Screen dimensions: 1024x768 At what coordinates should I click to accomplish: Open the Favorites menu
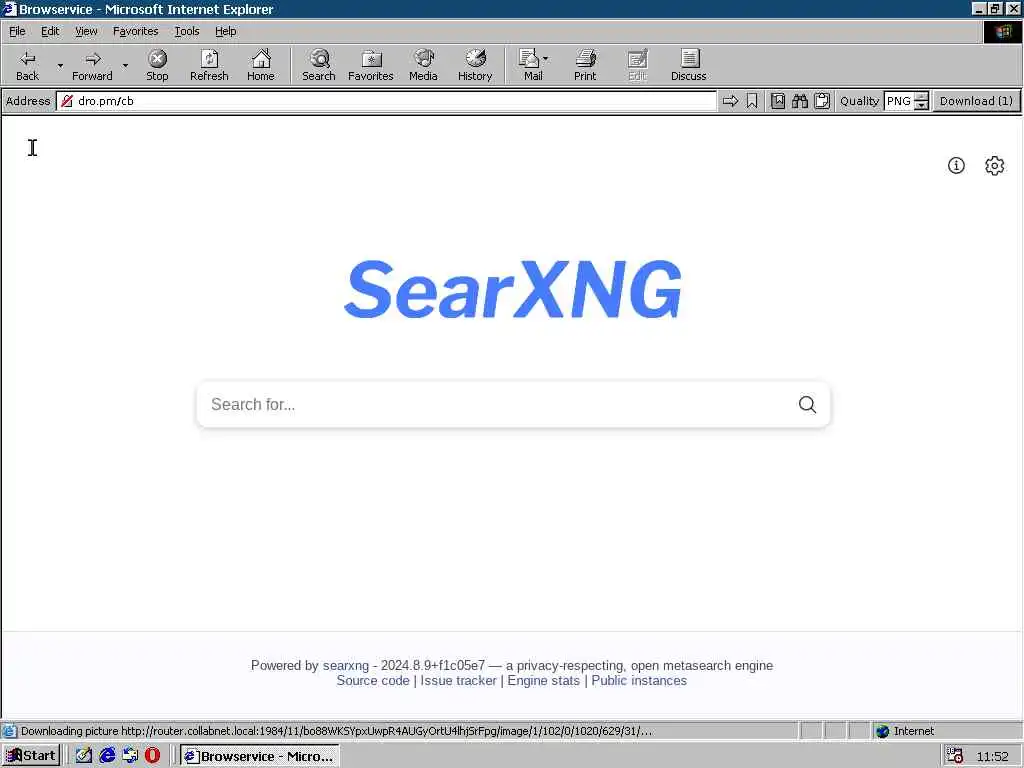[x=135, y=31]
